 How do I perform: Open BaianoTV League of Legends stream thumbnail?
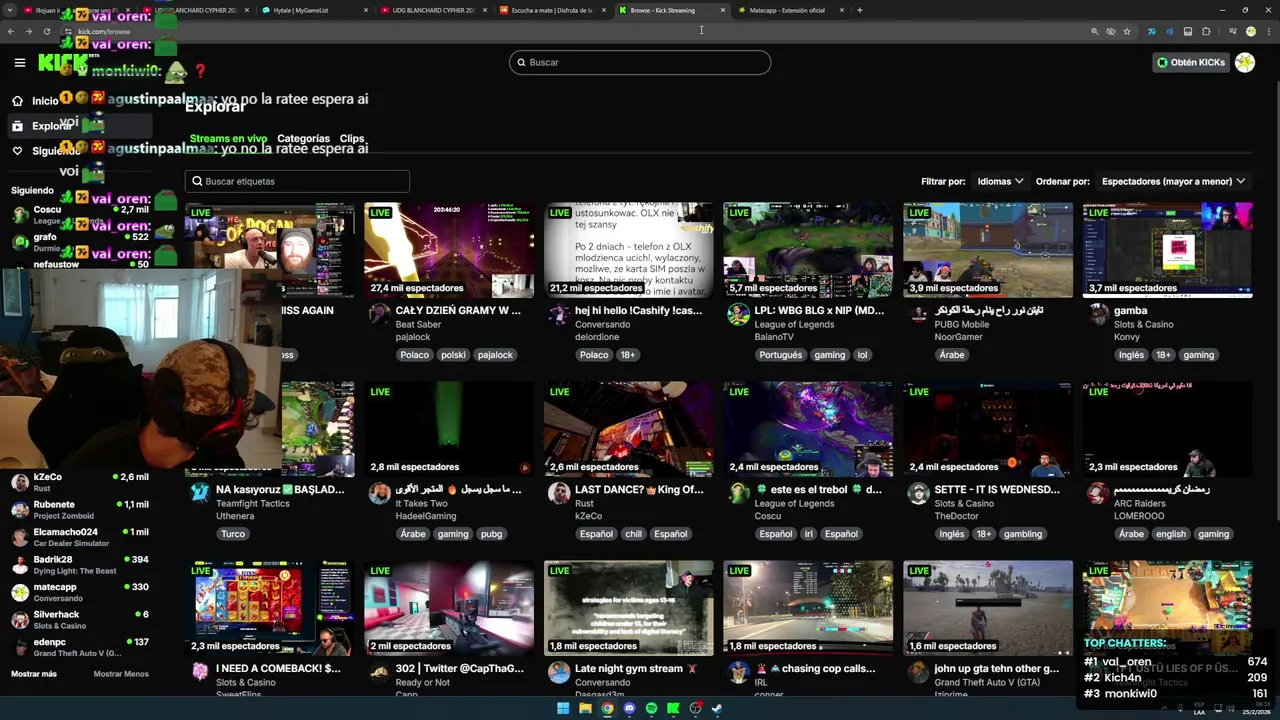click(x=808, y=250)
